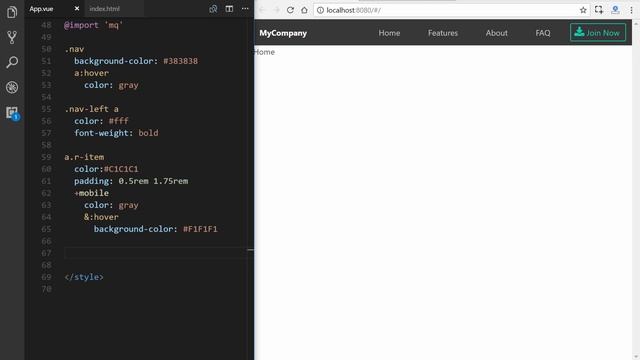
Task: Click line number 59 in the gutter
Action: pyautogui.click(x=46, y=157)
